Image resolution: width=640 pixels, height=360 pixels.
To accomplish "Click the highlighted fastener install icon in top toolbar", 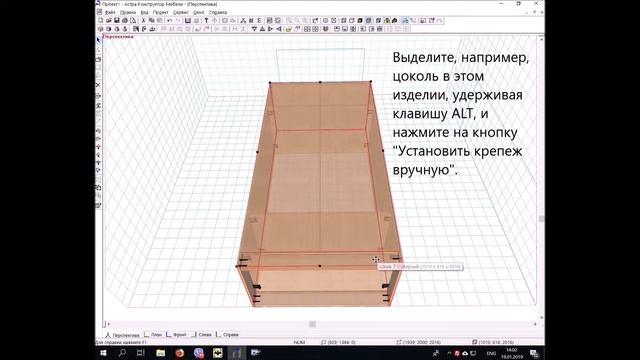I will point(405,20).
